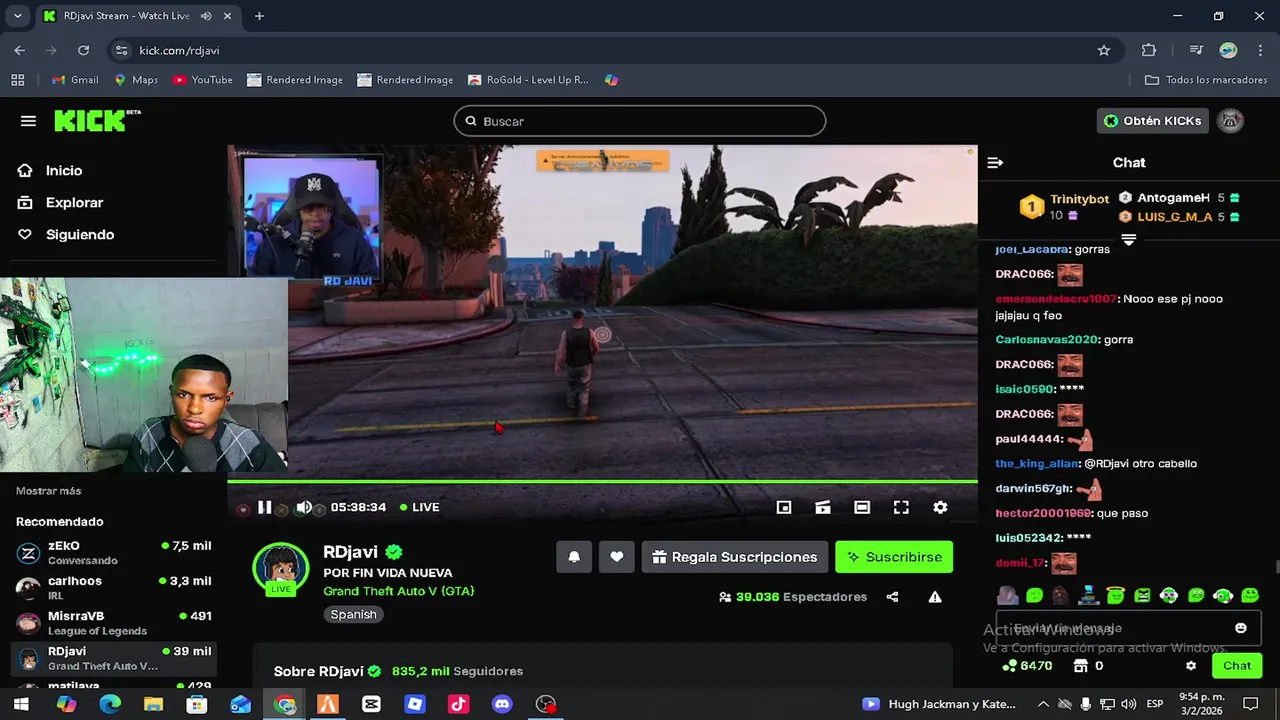The height and width of the screenshot is (720, 1280).
Task: Open Chrome extensions puzzle icon
Action: click(1149, 50)
